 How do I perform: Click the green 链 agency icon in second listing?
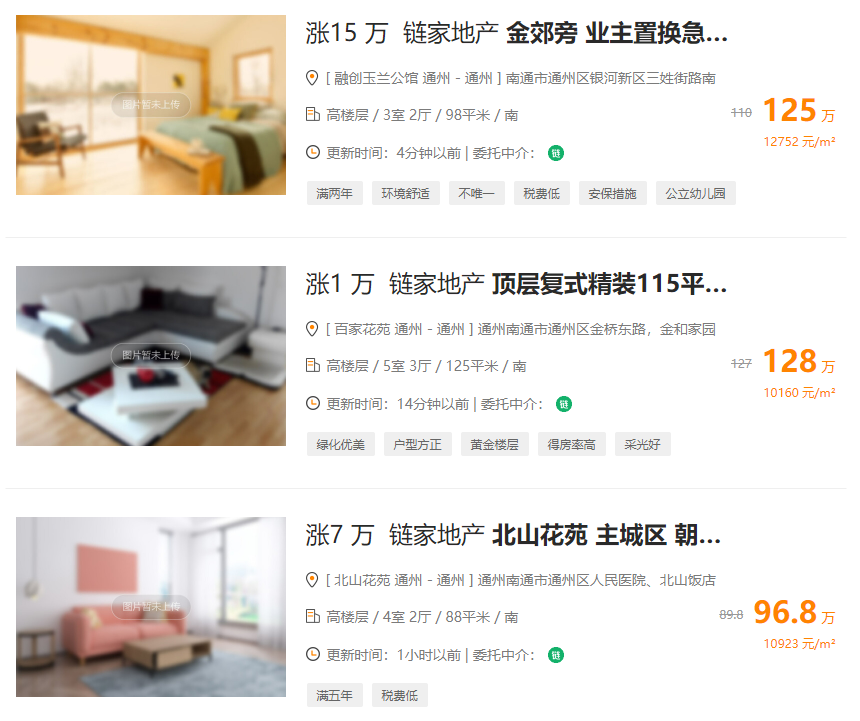(x=564, y=404)
